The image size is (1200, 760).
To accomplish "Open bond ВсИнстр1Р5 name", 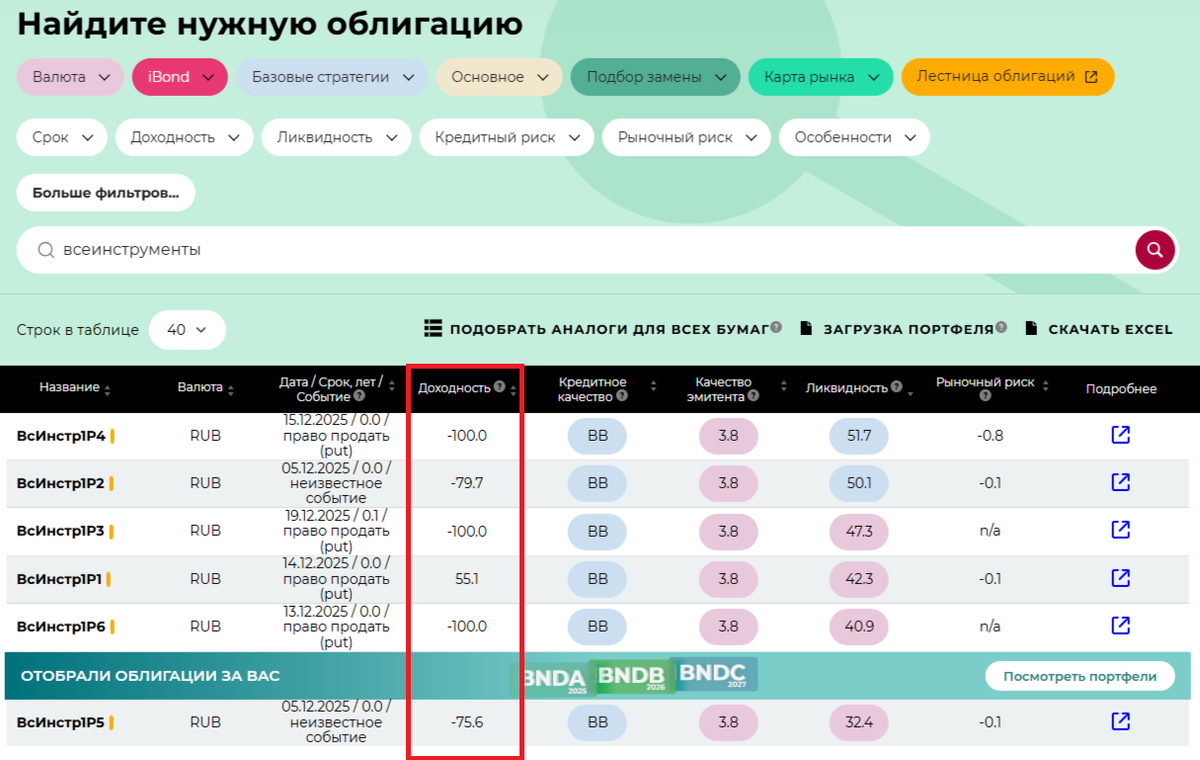I will coord(61,722).
